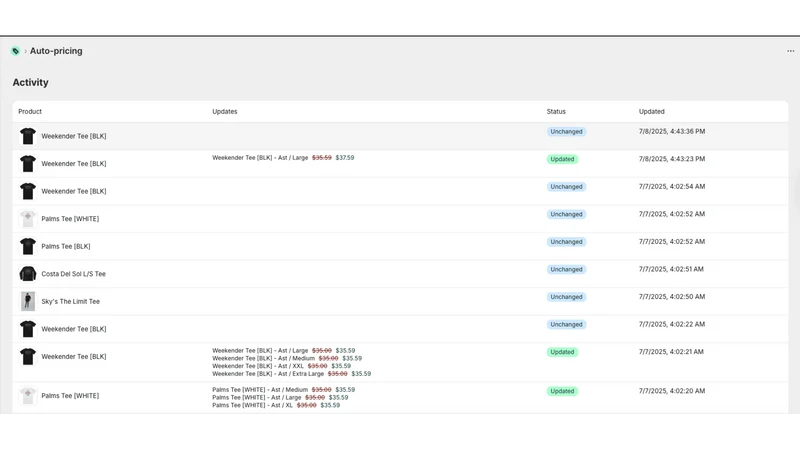Viewport: 800px width, 450px height.
Task: Open the Palms Tee [BLK] thumbnail
Action: pos(28,246)
